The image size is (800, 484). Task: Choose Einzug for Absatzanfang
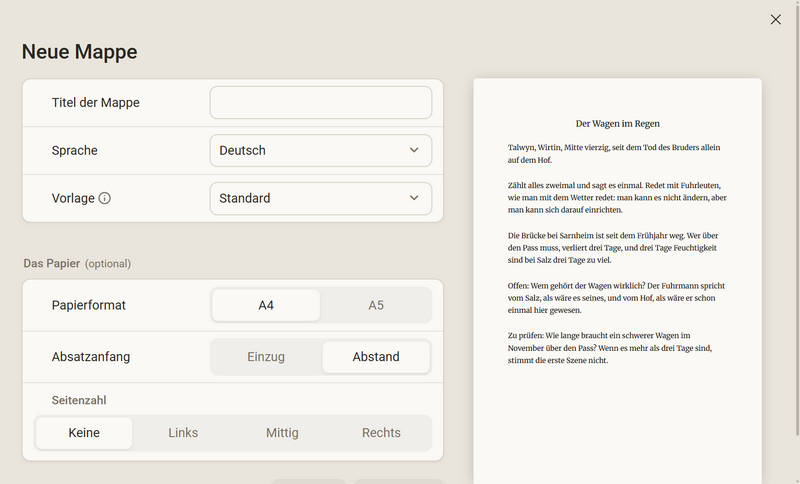[266, 357]
